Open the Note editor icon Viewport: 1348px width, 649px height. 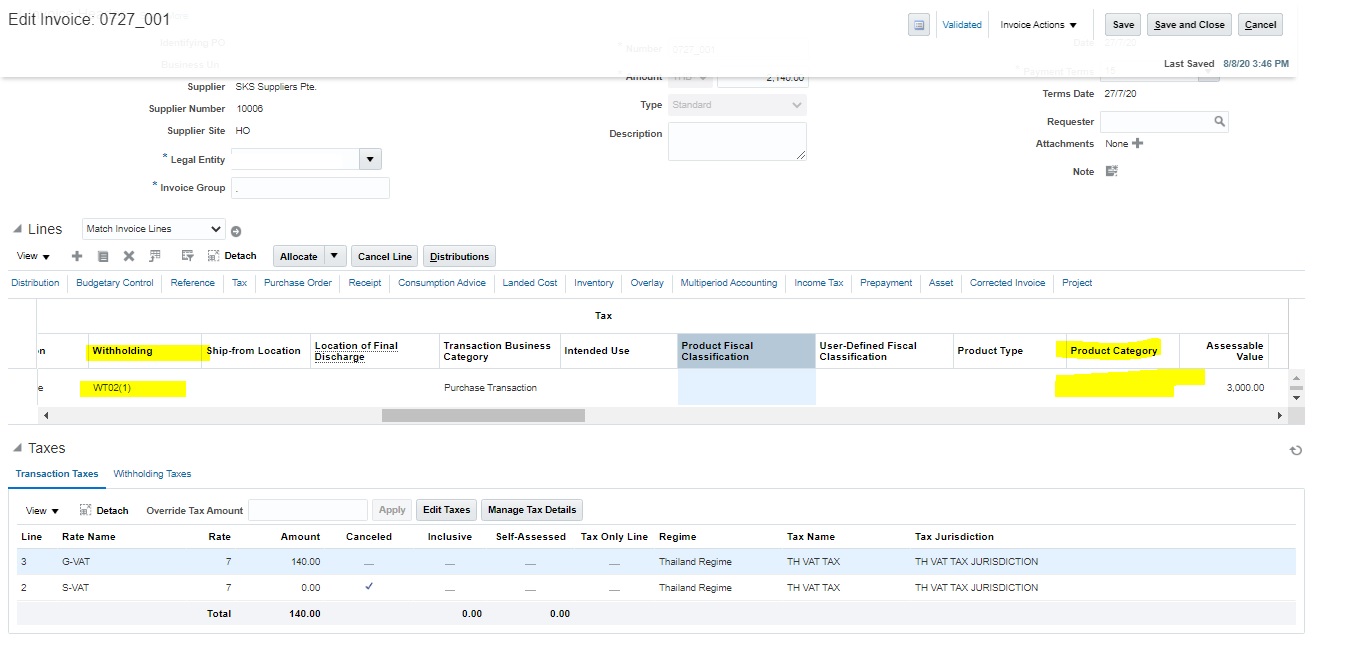click(1111, 171)
